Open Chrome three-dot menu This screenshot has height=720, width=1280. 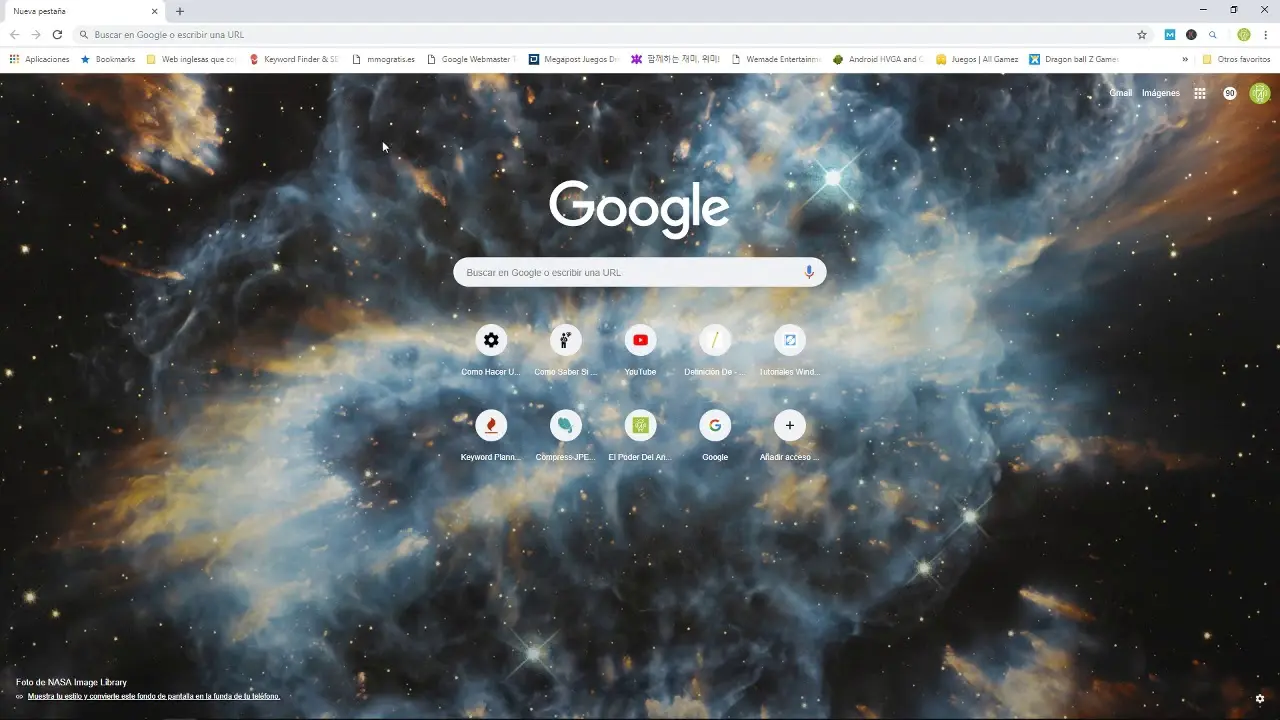[1266, 34]
